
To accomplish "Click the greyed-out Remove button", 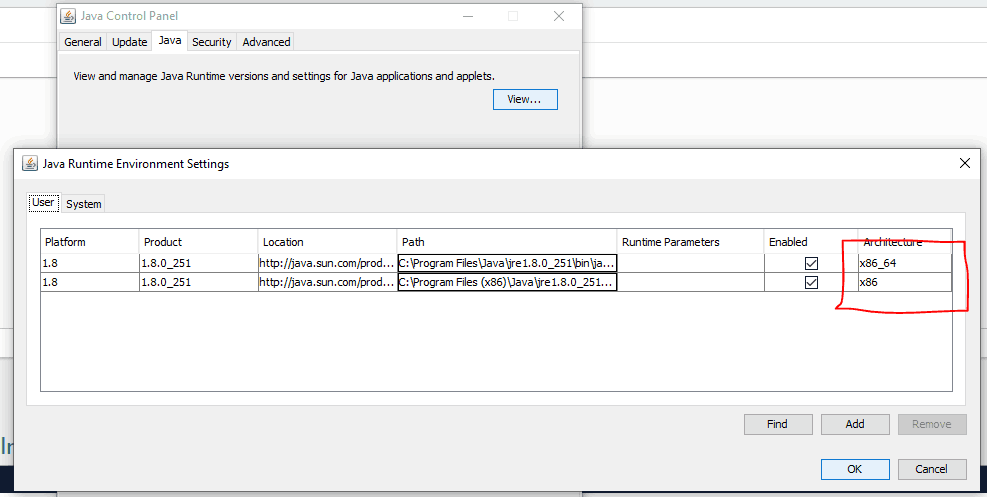I will [x=932, y=424].
